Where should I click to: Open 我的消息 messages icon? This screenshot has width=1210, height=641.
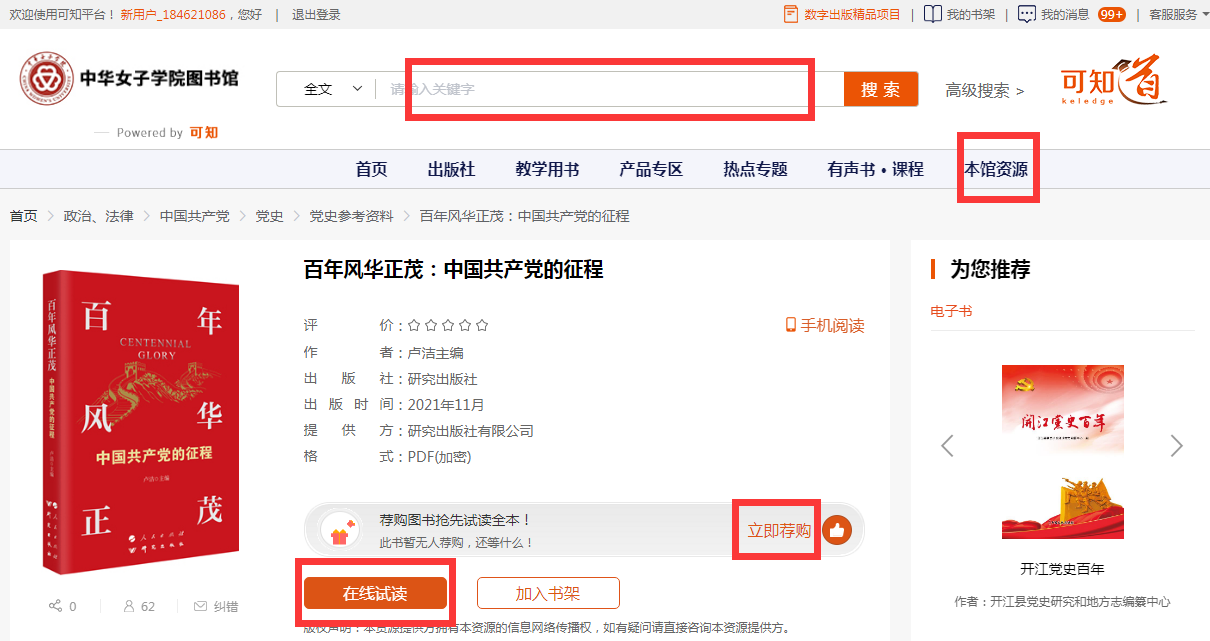point(1027,14)
